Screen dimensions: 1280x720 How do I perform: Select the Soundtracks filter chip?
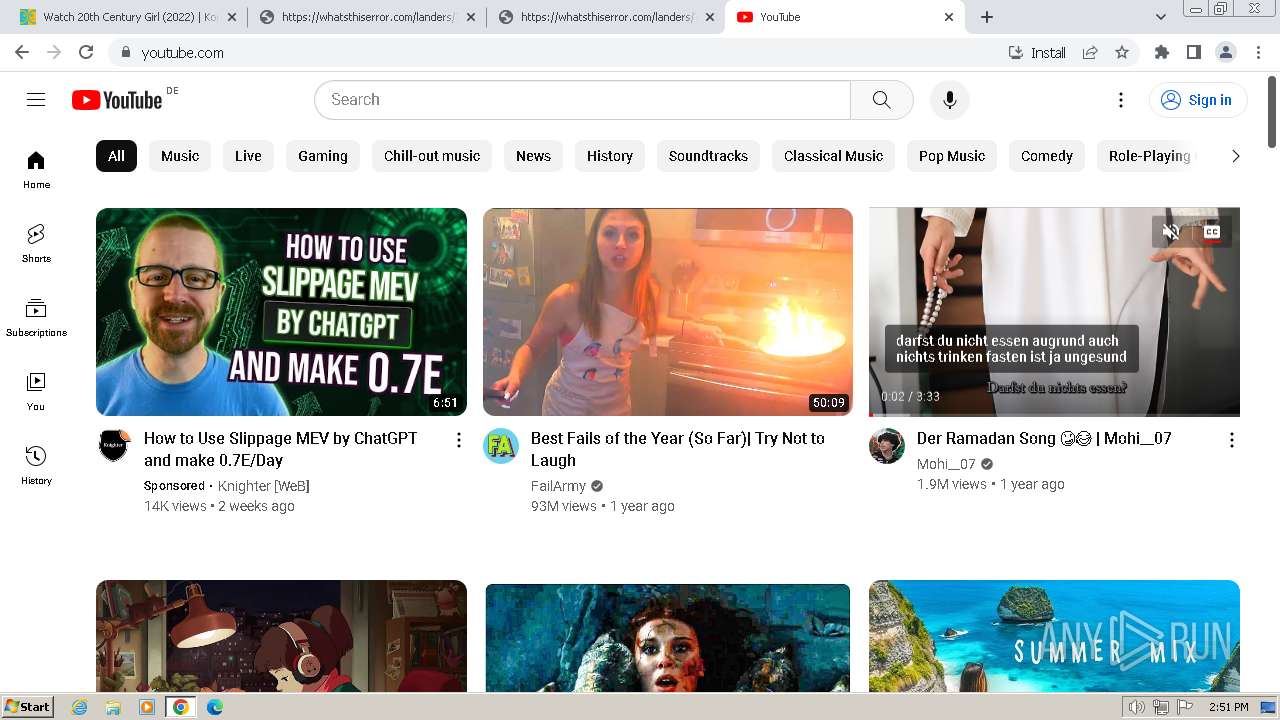point(708,156)
